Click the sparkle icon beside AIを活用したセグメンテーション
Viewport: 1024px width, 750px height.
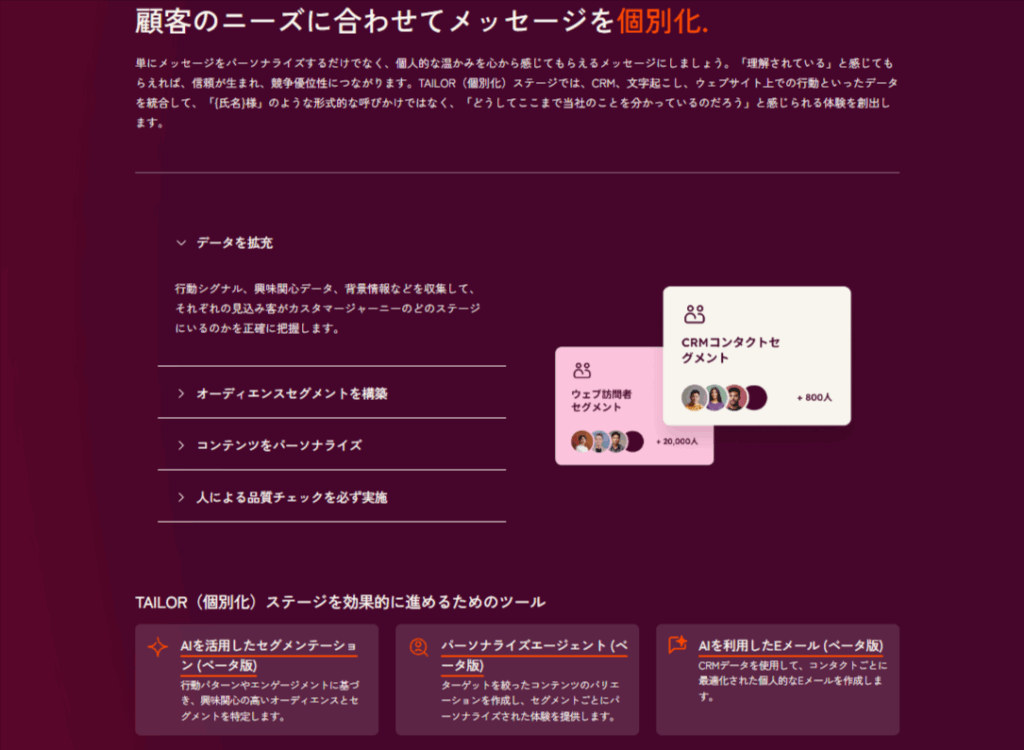(158, 647)
